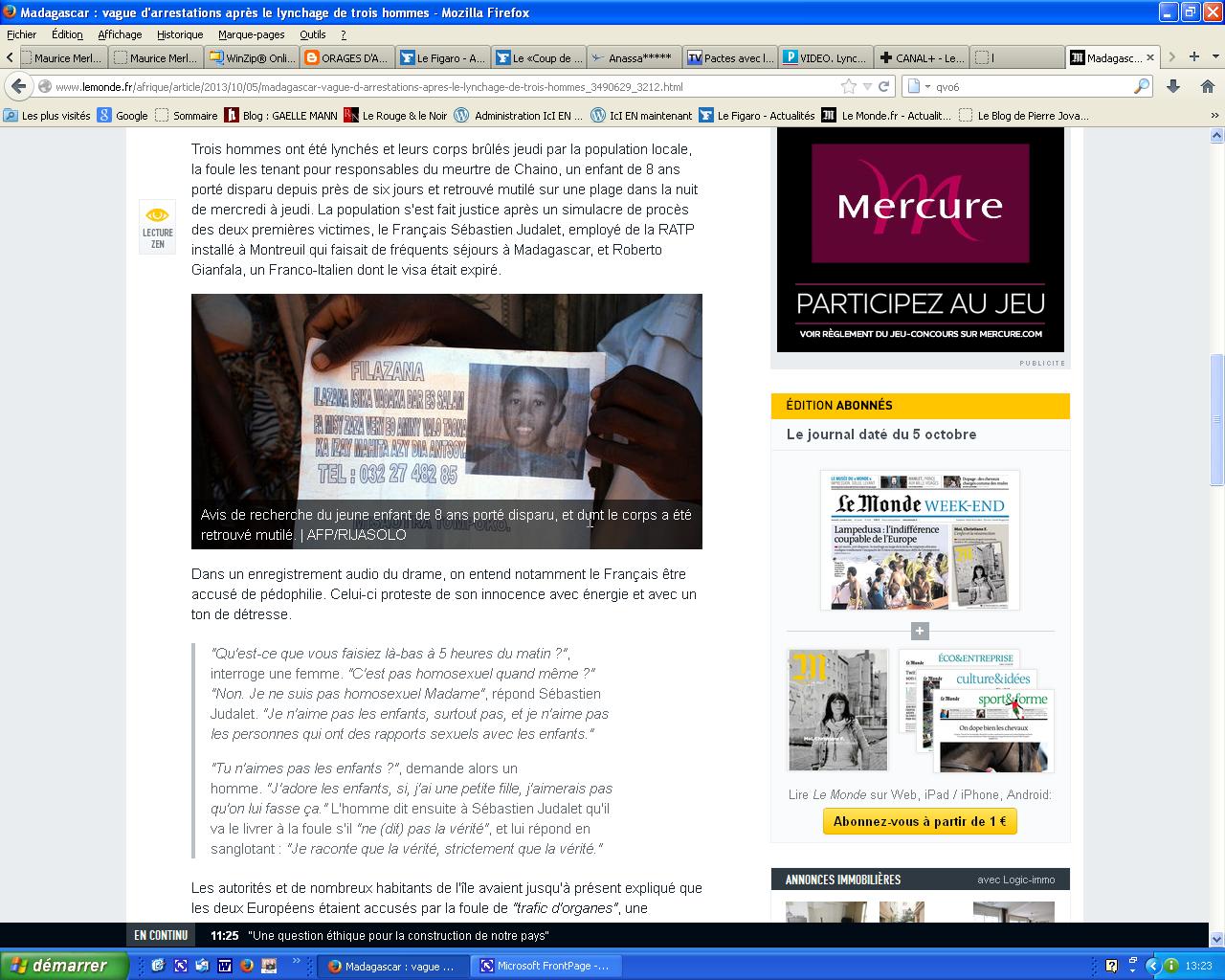
Task: Open the Administration IcI EN bookmark
Action: coord(519,115)
